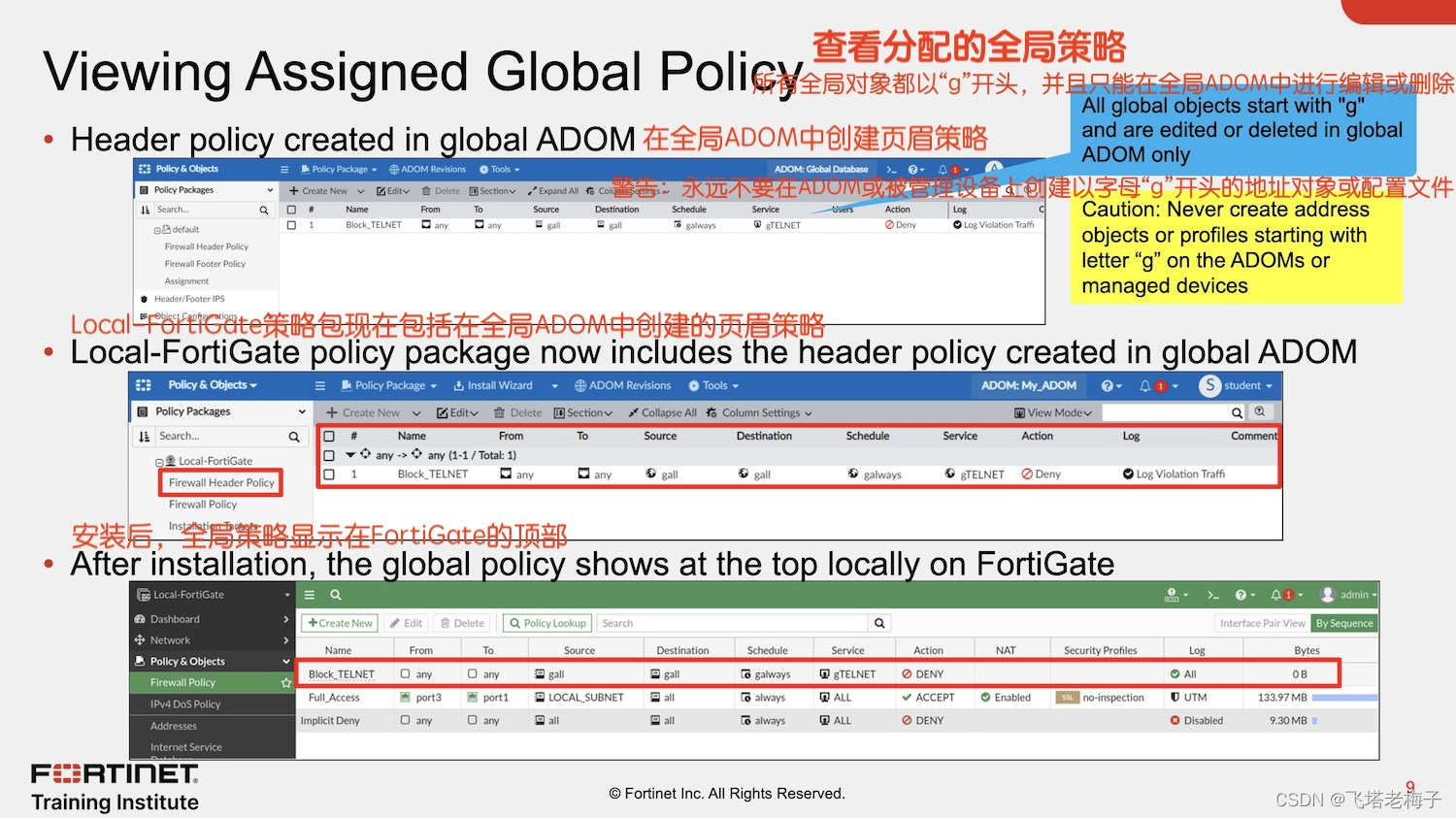Open ADOM Revisions in the My_ADOM window
Image resolution: width=1456 pixels, height=818 pixels.
(622, 385)
